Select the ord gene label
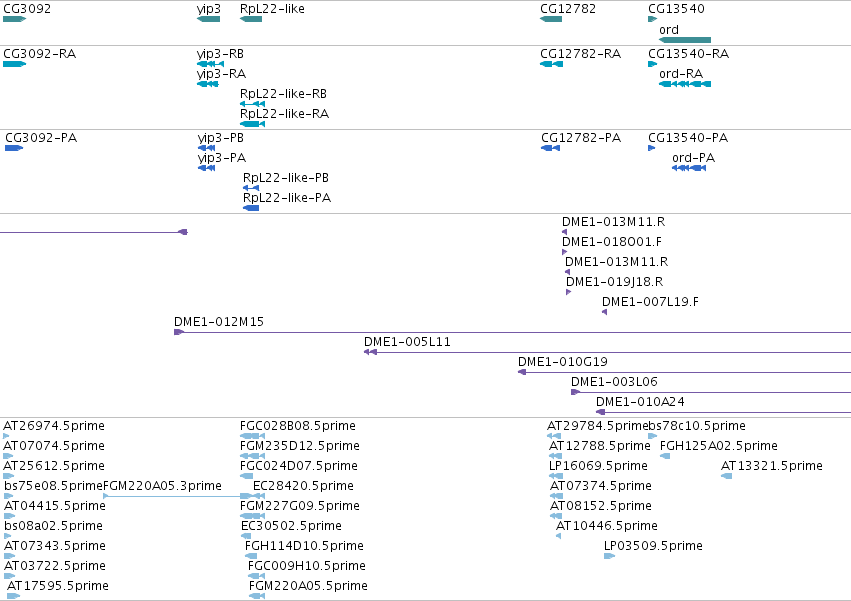This screenshot has width=851, height=601. (x=669, y=30)
